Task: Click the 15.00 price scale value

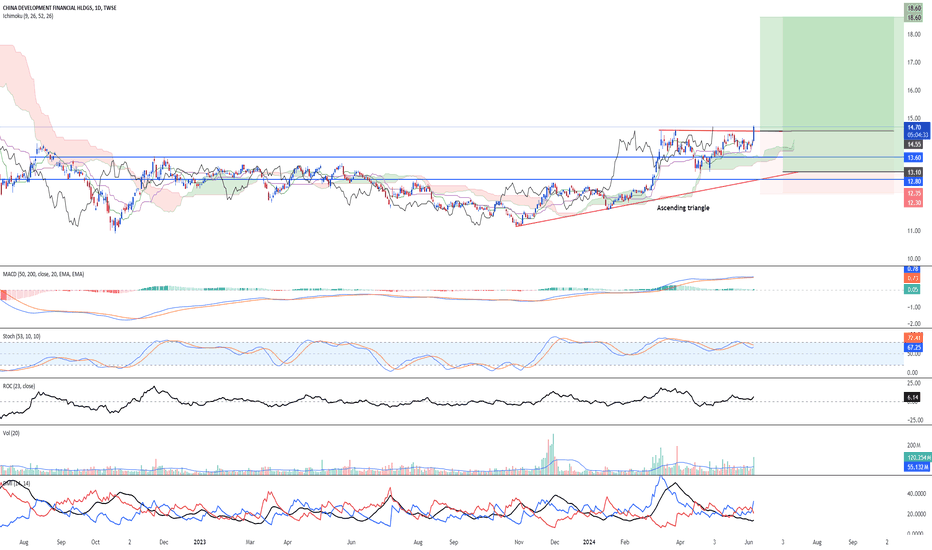Action: click(x=914, y=118)
